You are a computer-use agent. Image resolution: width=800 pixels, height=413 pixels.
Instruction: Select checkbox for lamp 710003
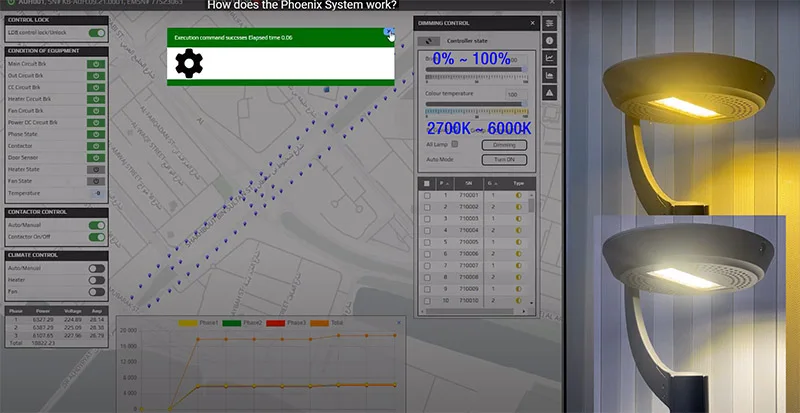(427, 219)
